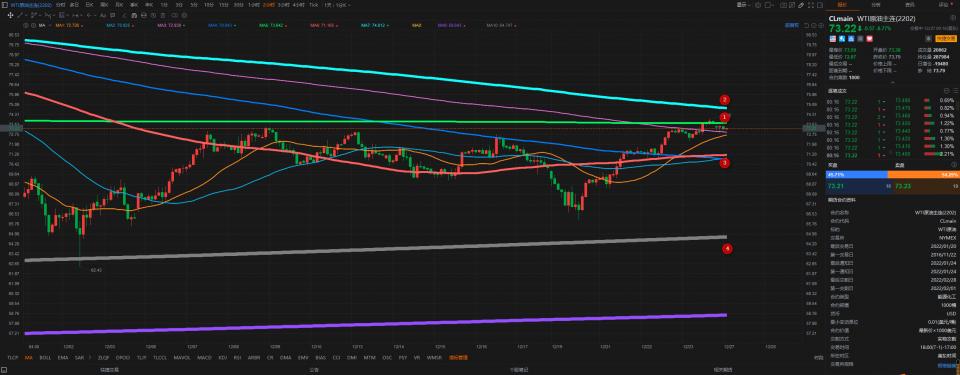Expand the display dropdown in top toolbar
The image size is (960, 375).
pos(743,5)
